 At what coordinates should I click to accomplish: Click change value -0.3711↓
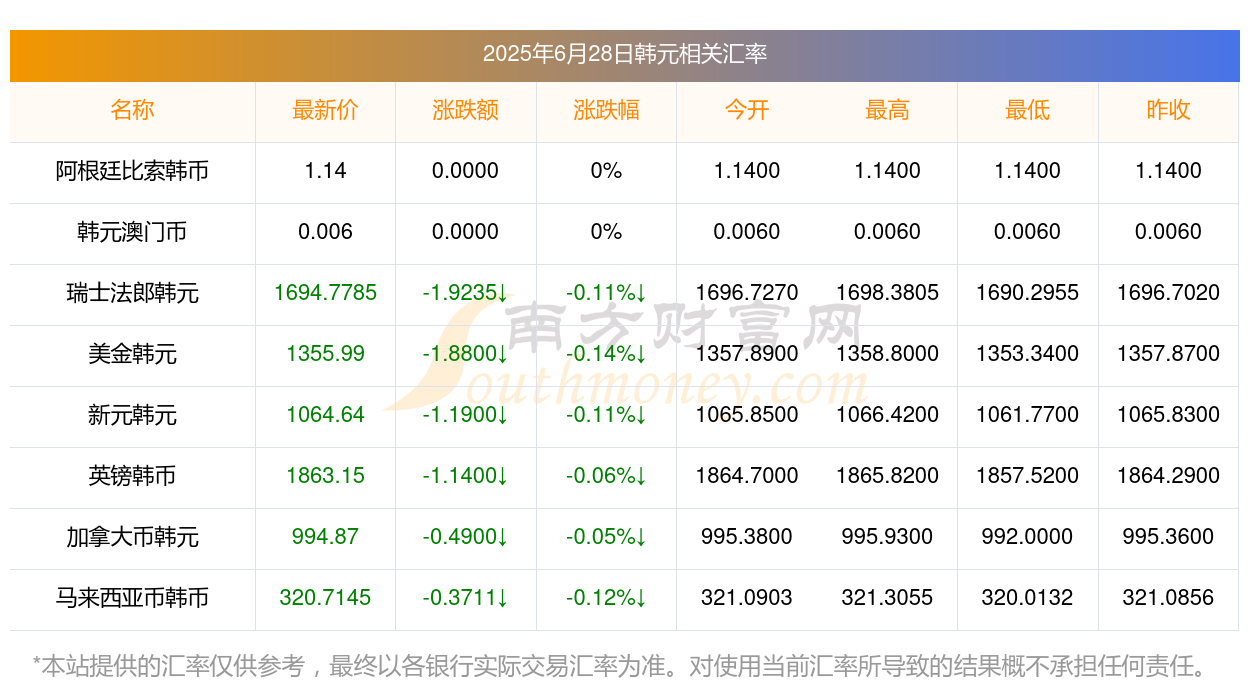click(465, 598)
